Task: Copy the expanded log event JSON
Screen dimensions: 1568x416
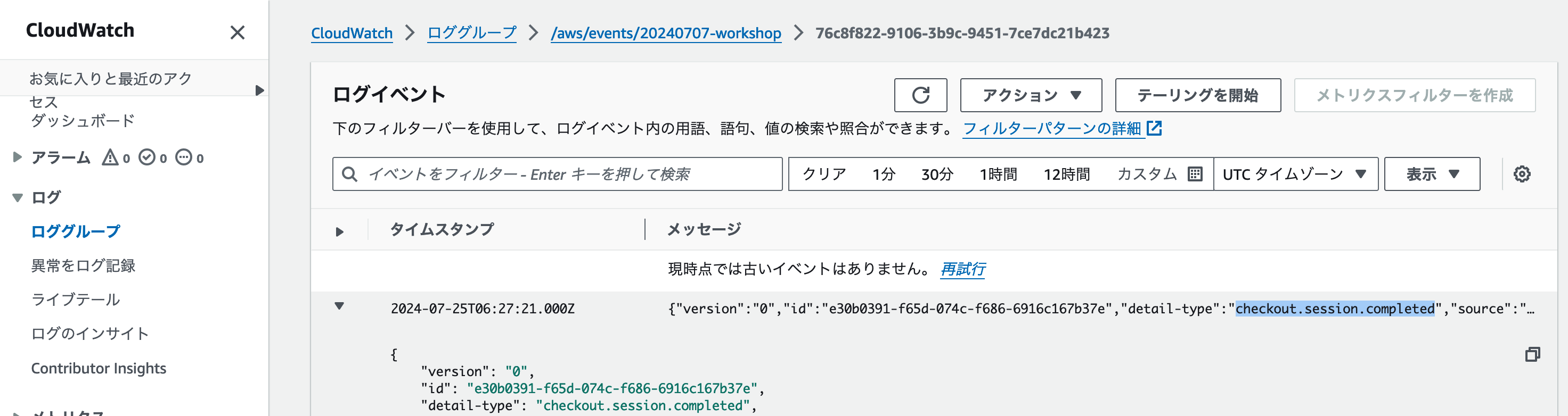Action: (x=1532, y=354)
